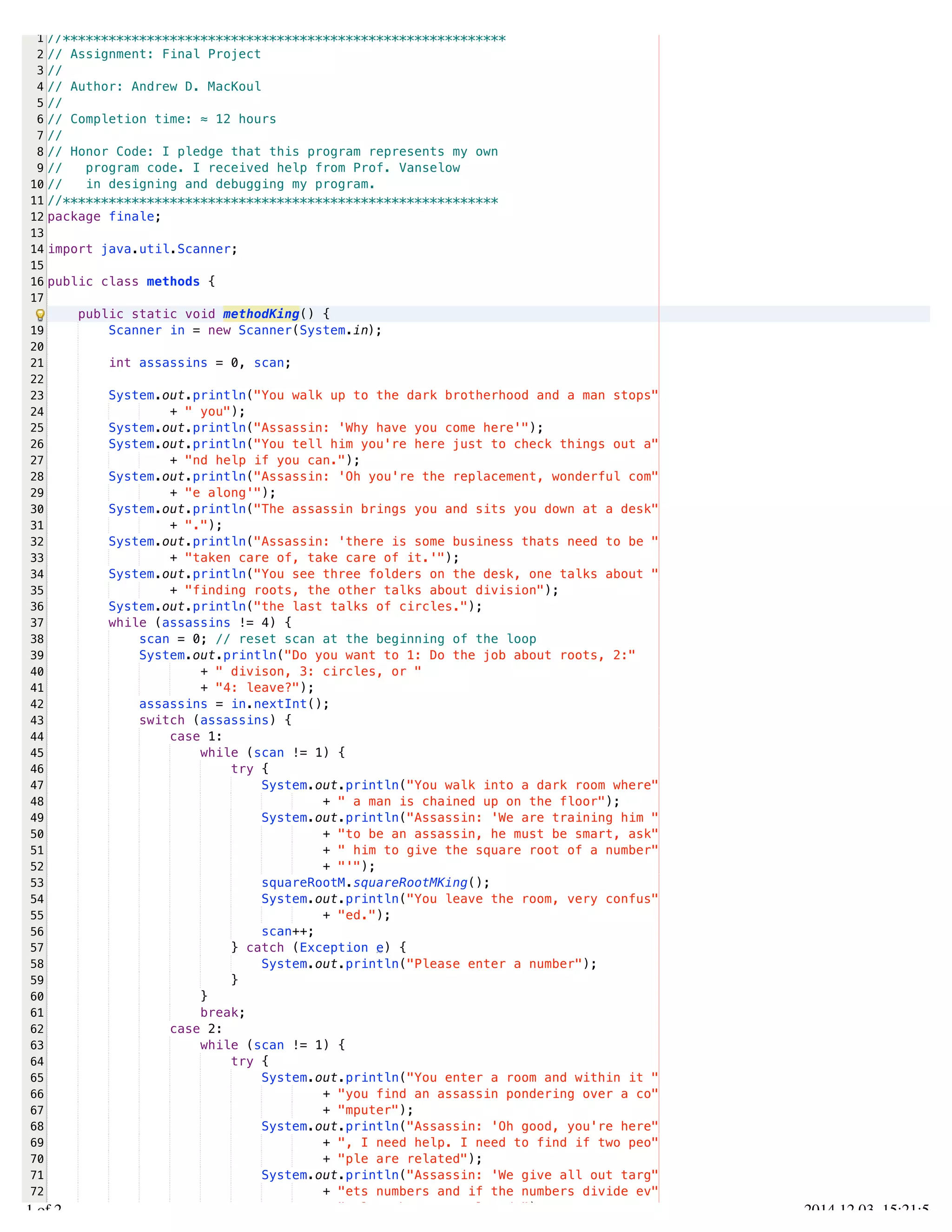Click 'int assassins = 0, scan;' declaration
Screen dimensions: 952x1232
[200, 363]
